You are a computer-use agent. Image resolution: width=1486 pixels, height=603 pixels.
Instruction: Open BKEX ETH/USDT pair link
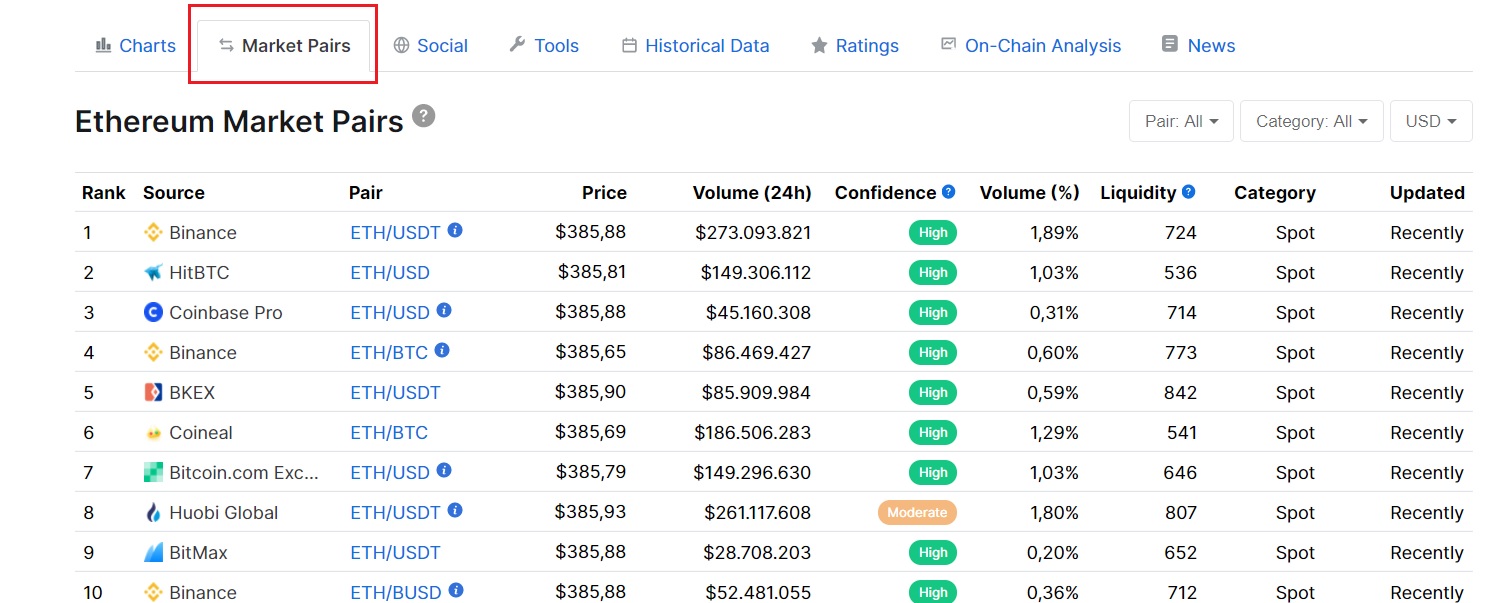point(395,393)
